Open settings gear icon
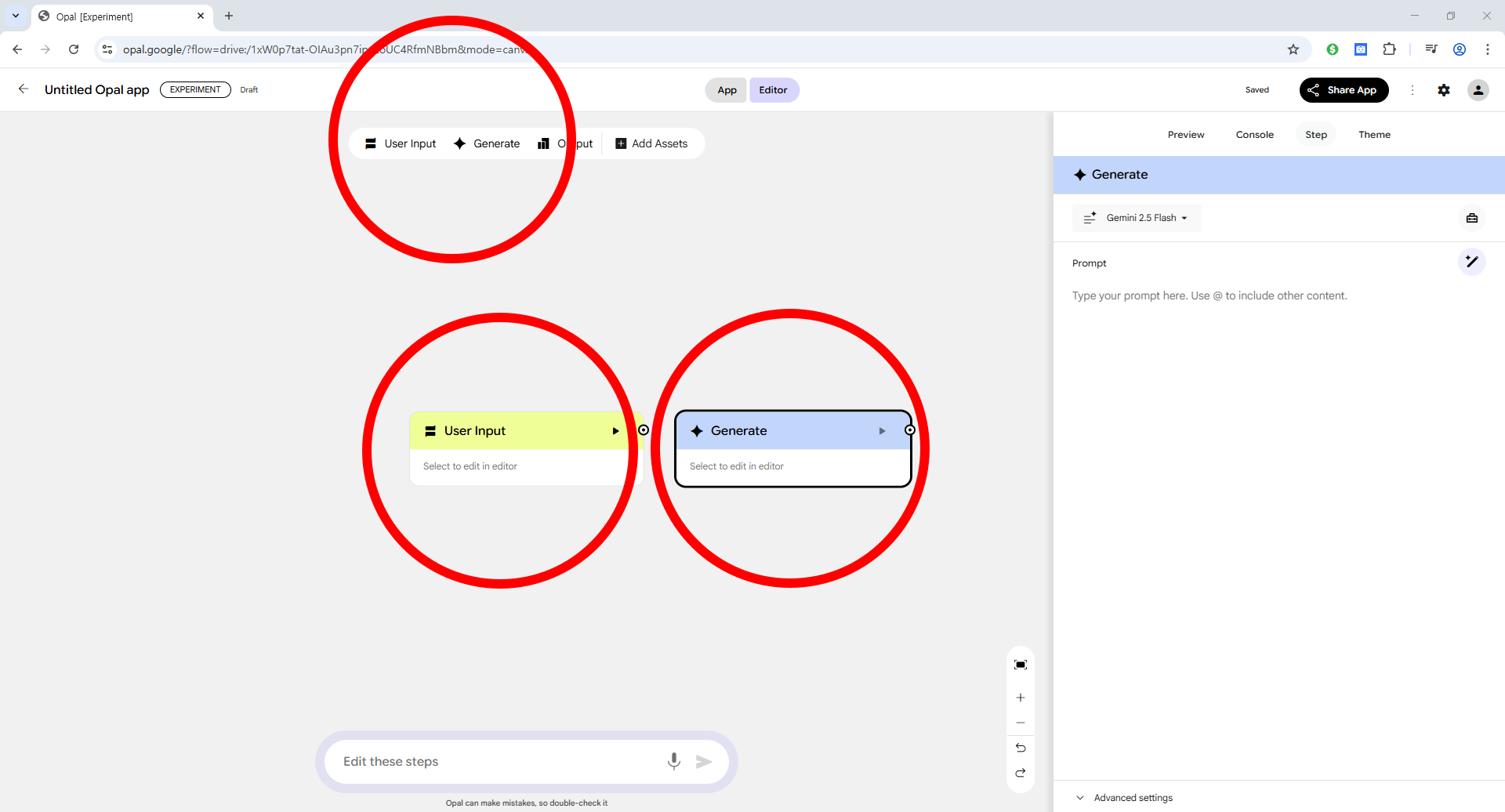This screenshot has height=812, width=1505. pyautogui.click(x=1444, y=90)
